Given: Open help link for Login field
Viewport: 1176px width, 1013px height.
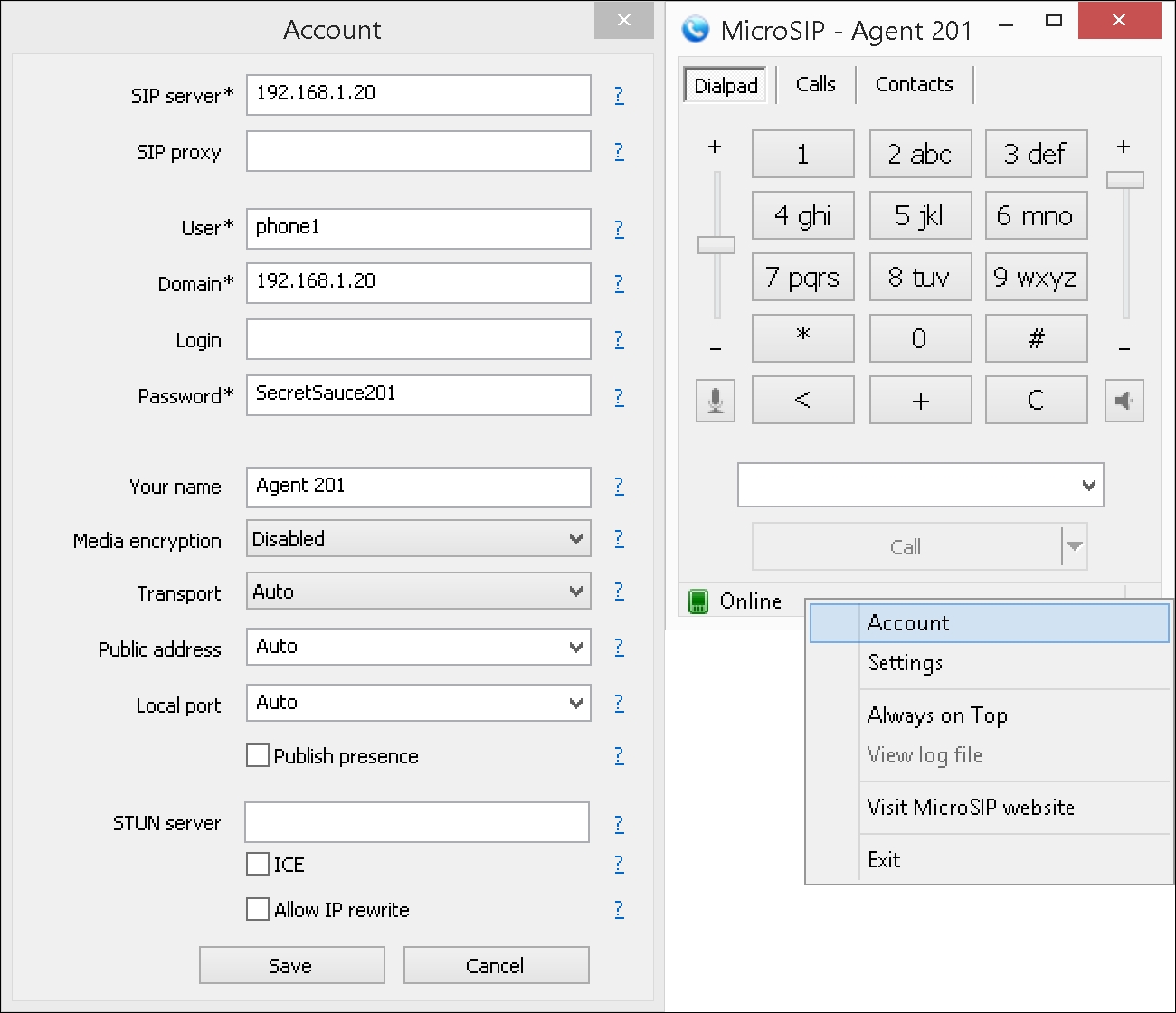Looking at the screenshot, I should 619,339.
